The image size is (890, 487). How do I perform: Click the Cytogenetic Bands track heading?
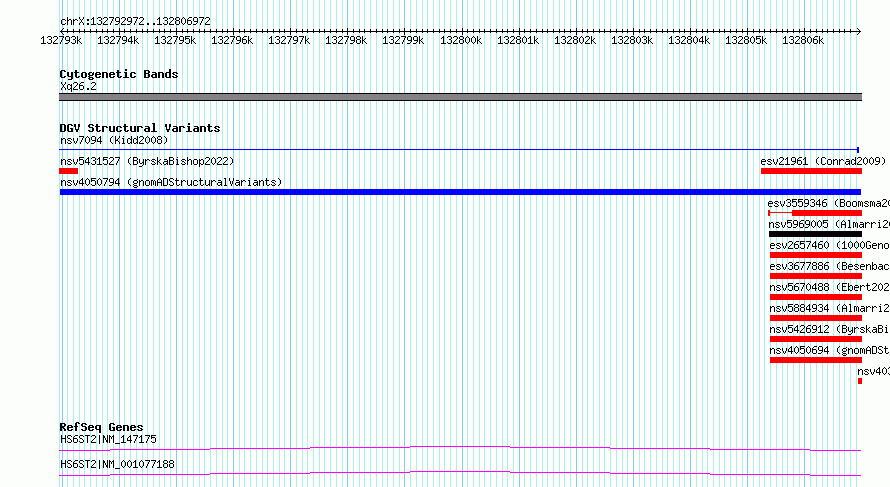(119, 74)
